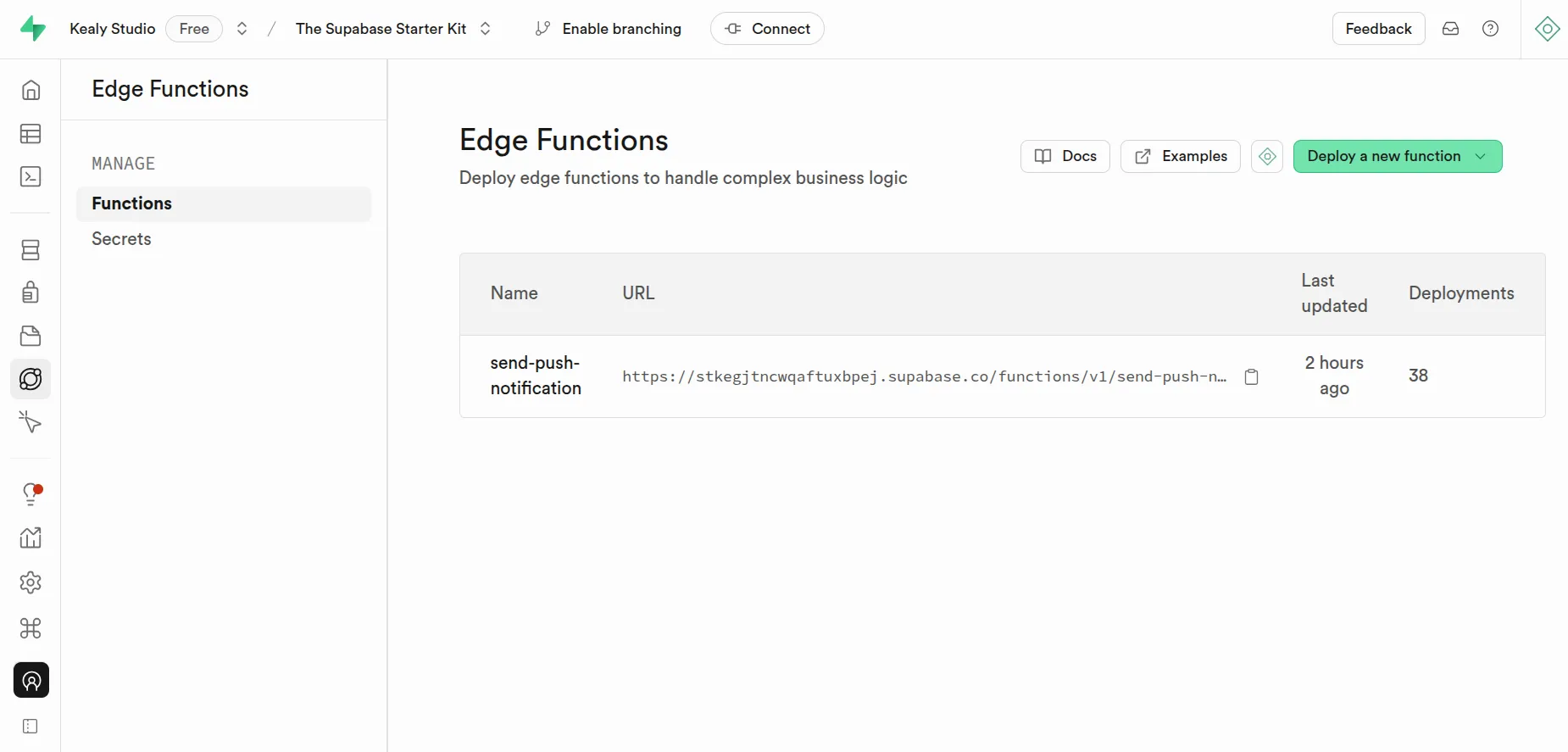Expand The Supabase Starter Kit project switcher

485,29
